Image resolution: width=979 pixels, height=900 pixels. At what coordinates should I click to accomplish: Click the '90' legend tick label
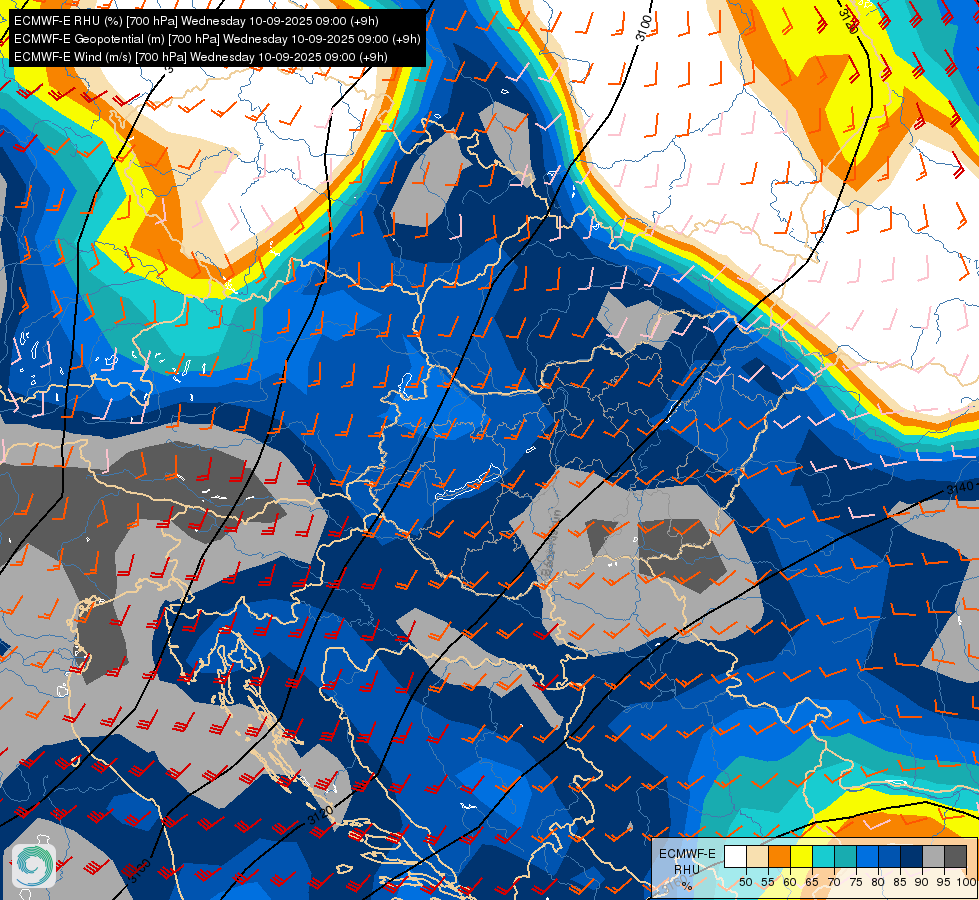(x=922, y=882)
